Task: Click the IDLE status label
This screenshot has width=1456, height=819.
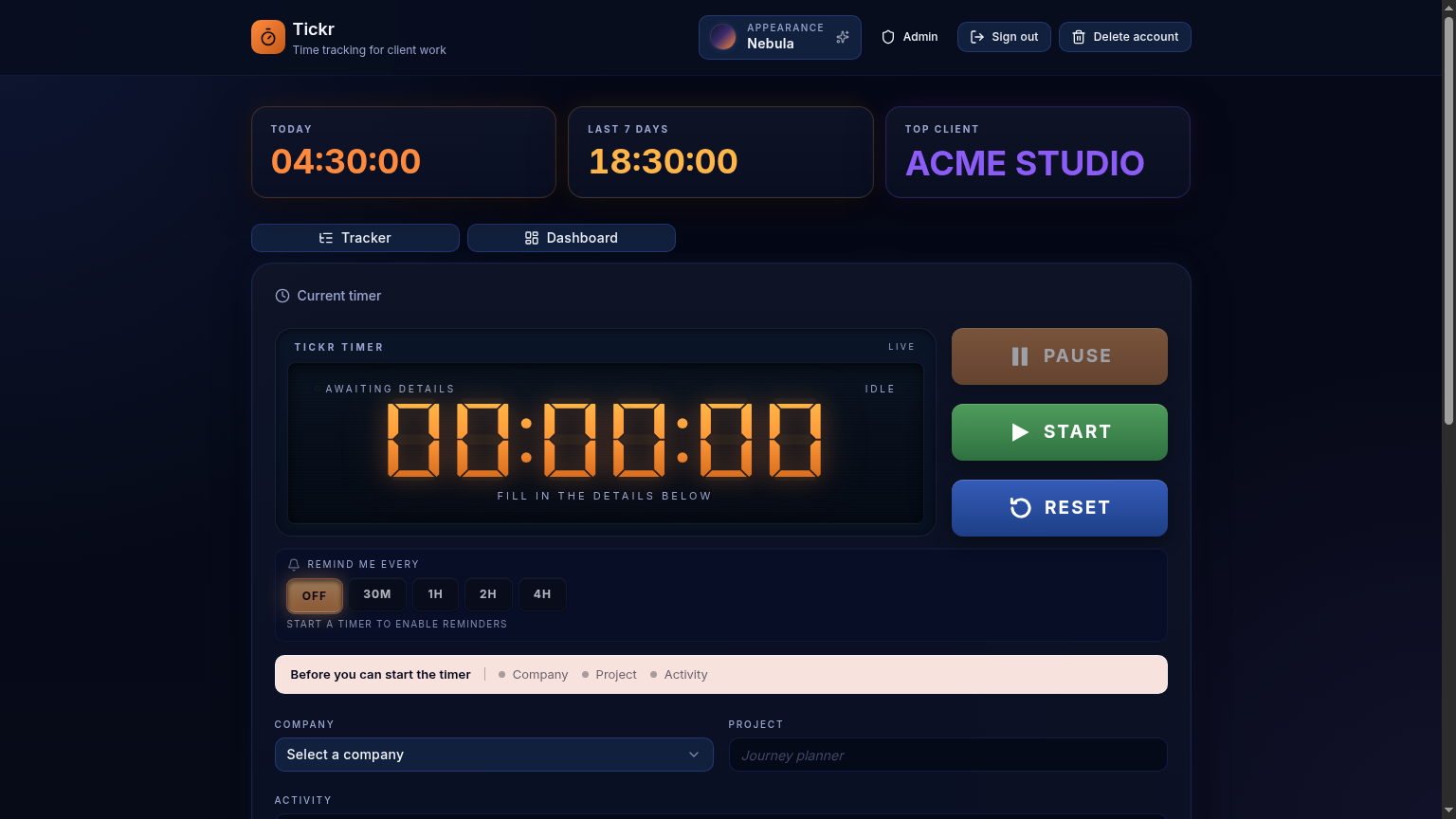Action: point(881,389)
